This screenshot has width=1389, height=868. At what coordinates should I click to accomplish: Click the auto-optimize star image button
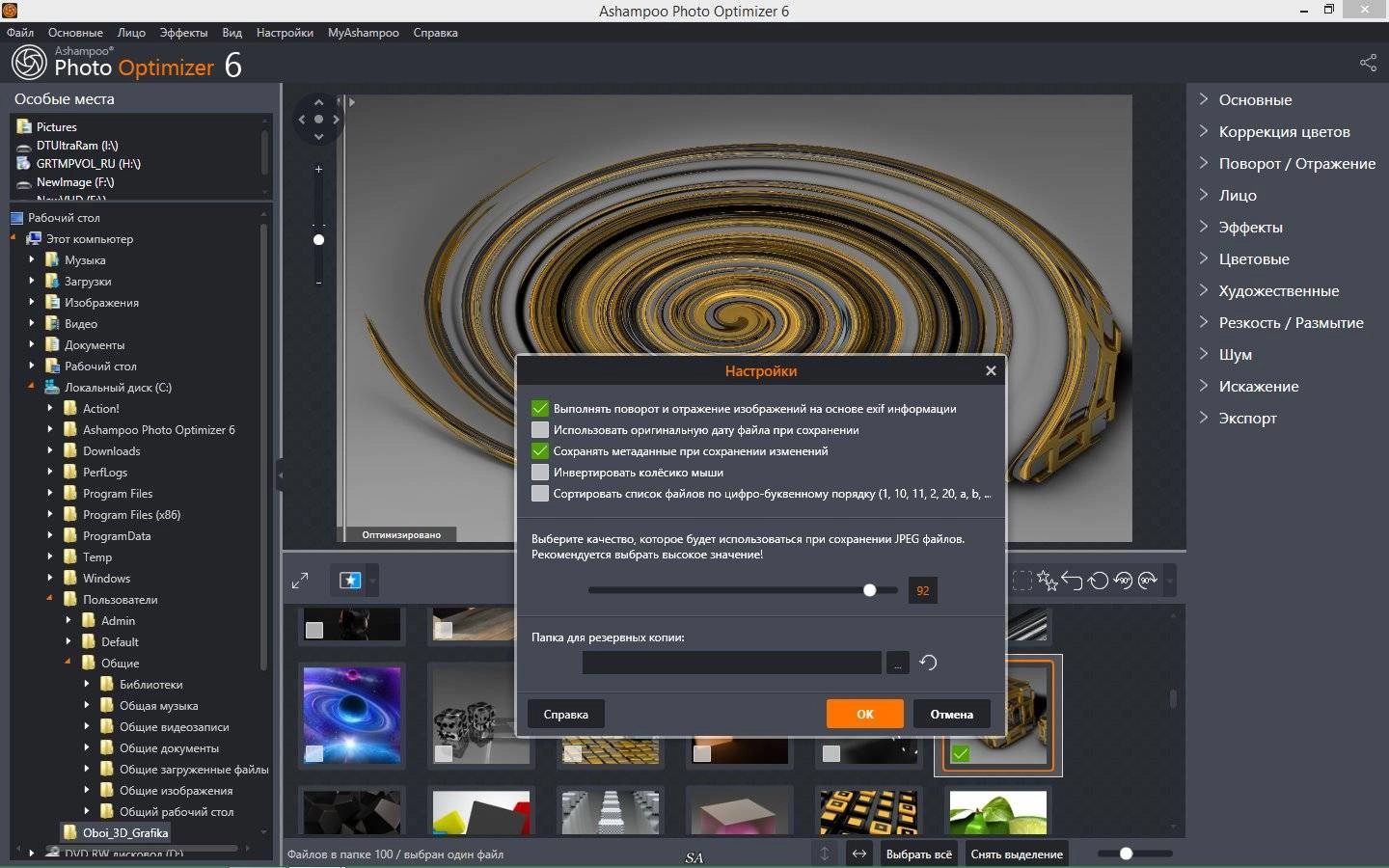(x=350, y=581)
